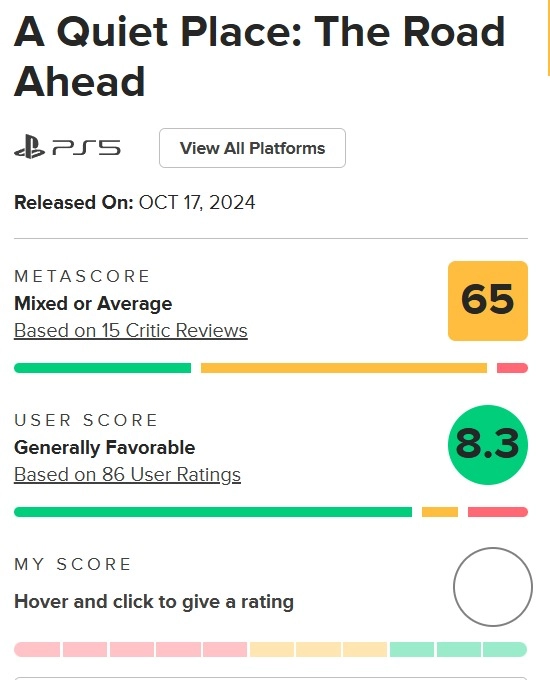Select the yellow mixed user ratings bar

point(440,512)
